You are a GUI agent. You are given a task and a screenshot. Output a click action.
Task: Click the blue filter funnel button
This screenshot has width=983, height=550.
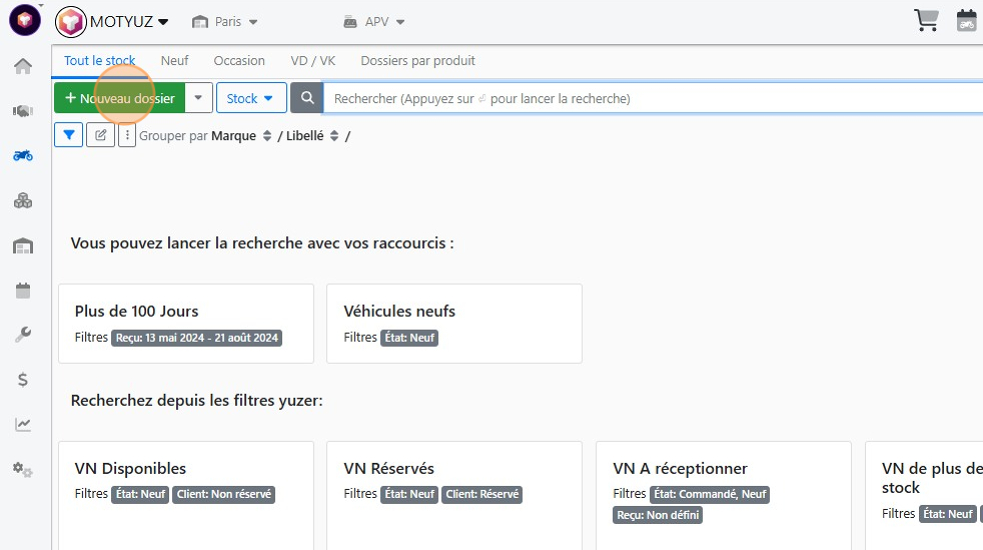(x=69, y=135)
